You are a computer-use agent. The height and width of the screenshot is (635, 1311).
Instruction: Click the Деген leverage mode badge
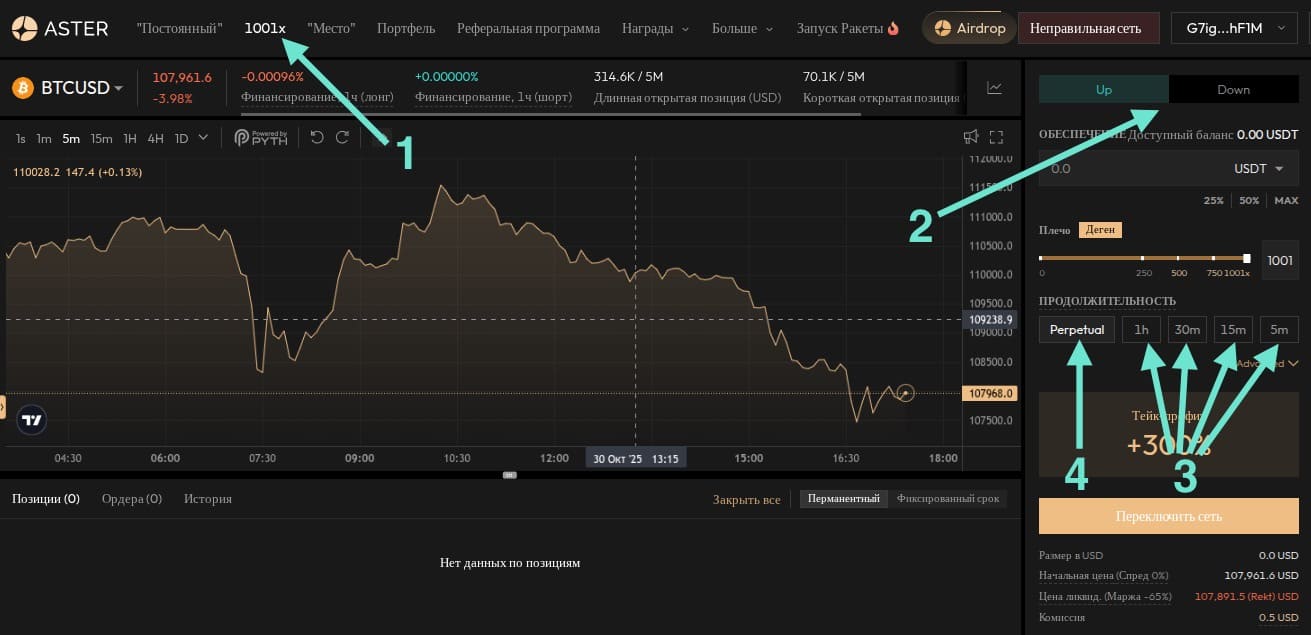tap(1100, 230)
